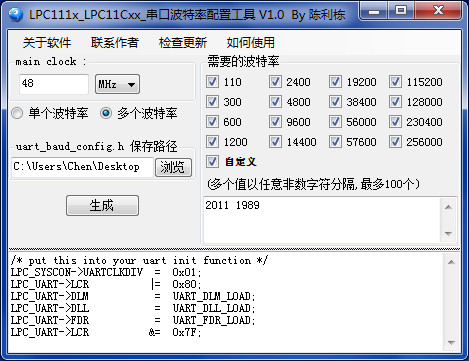Click the 生成 generate button

pos(102,205)
